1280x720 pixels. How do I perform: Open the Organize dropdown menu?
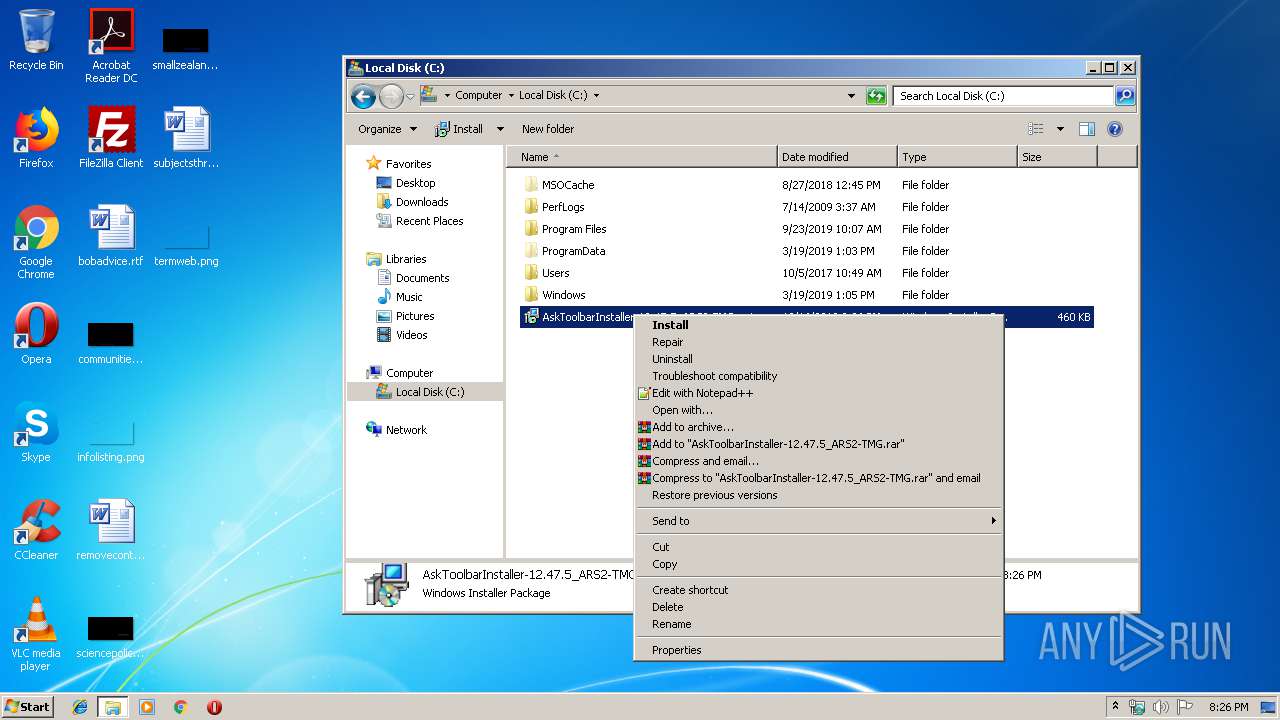coord(388,129)
